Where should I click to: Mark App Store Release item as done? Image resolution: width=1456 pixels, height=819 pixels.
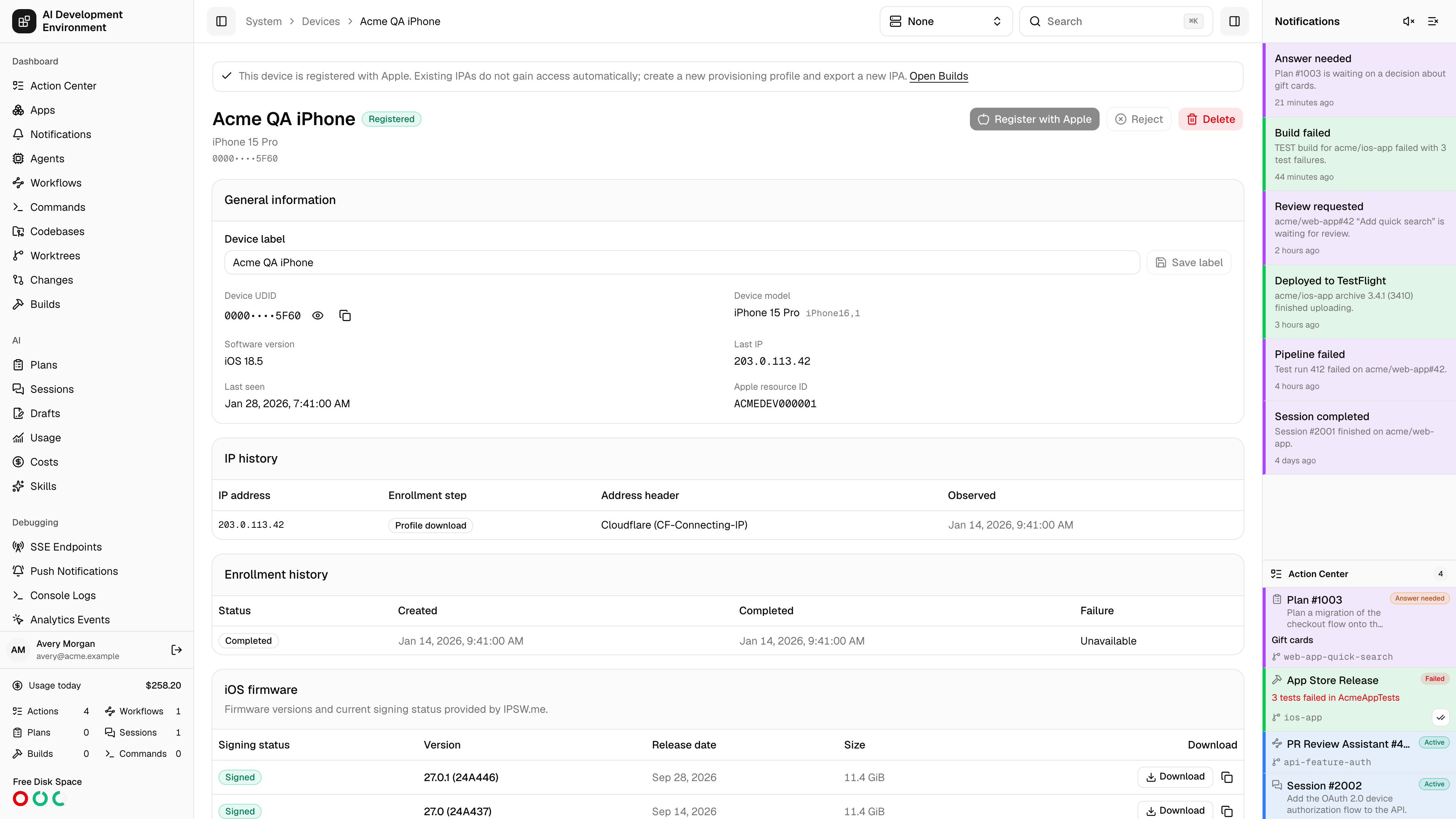click(x=1441, y=717)
